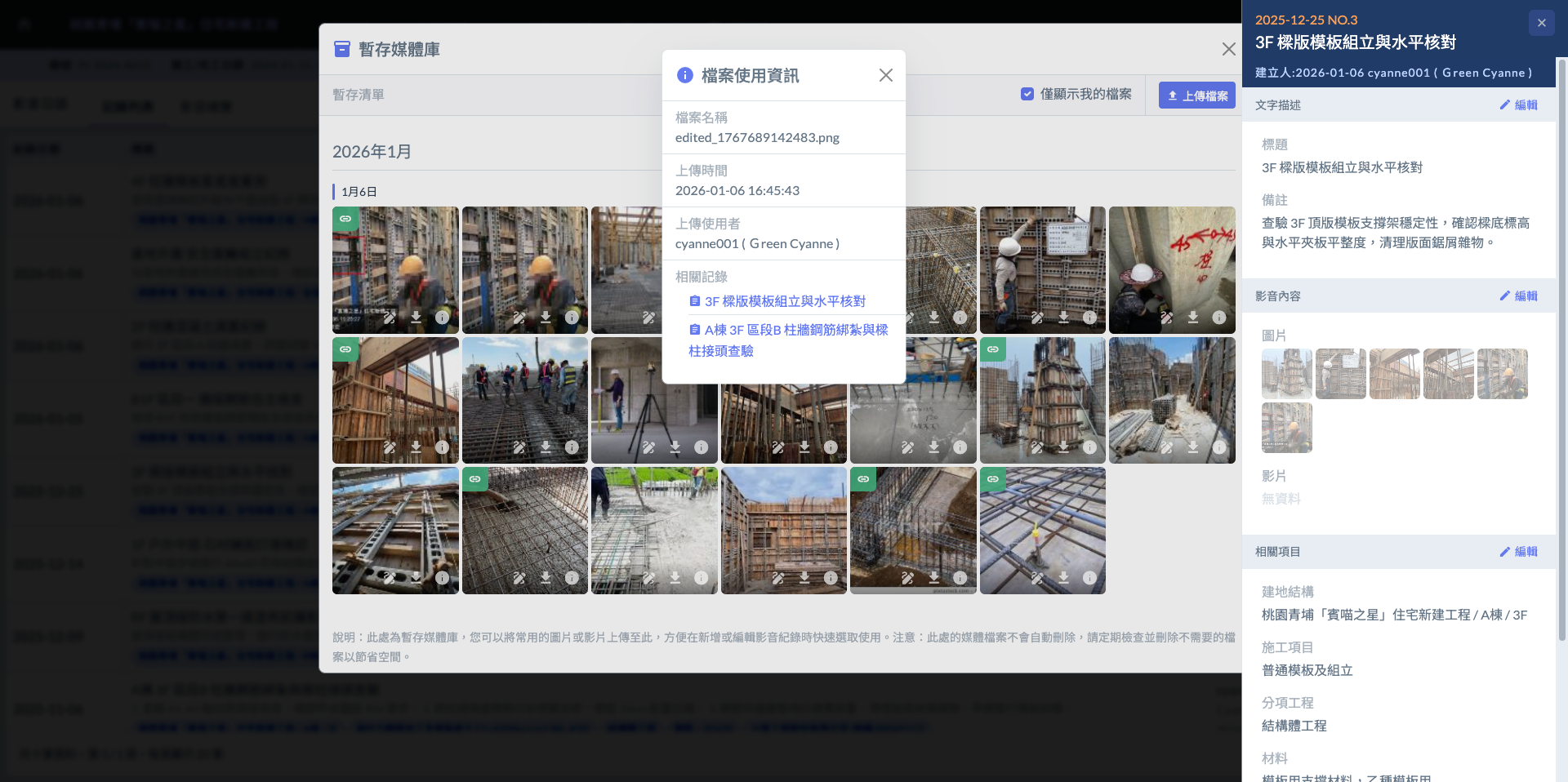
Task: Toggle the 僅顯示我的檔案 checkbox
Action: (1027, 94)
